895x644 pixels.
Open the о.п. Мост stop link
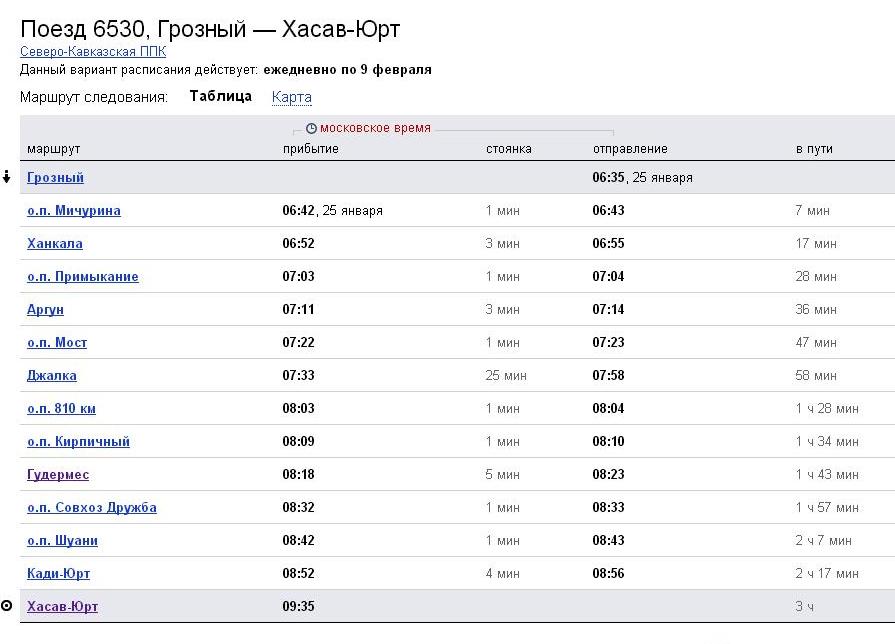pos(57,343)
